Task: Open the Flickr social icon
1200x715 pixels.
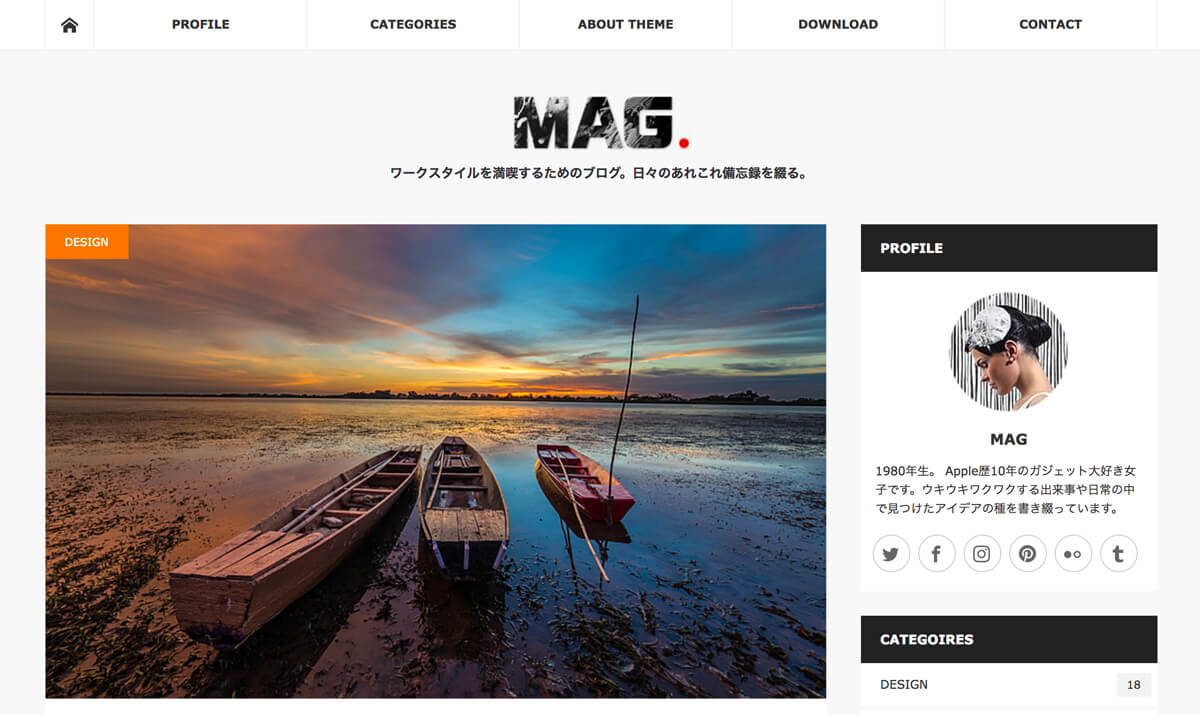Action: coord(1073,553)
